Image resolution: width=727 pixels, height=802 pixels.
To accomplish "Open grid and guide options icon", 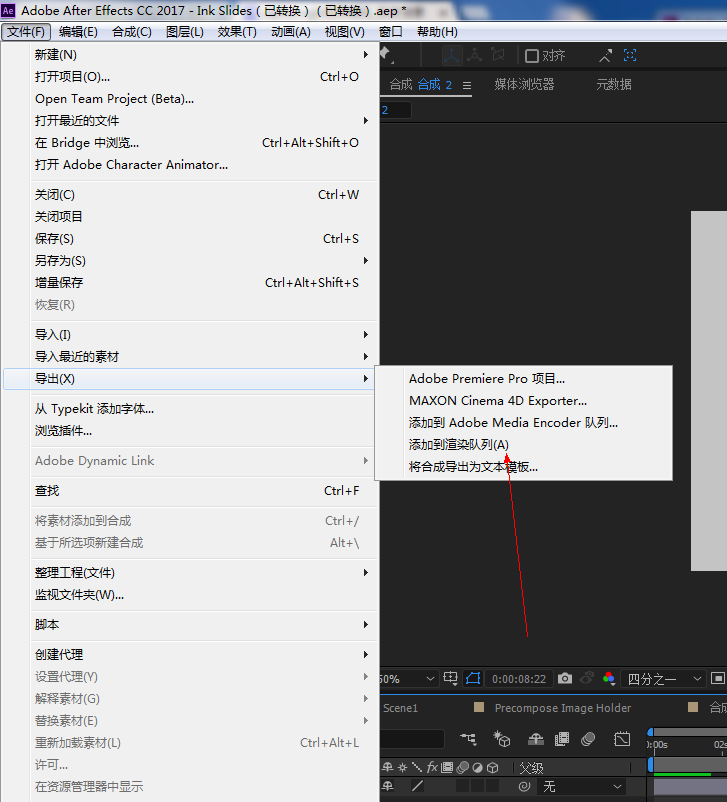I will (450, 679).
